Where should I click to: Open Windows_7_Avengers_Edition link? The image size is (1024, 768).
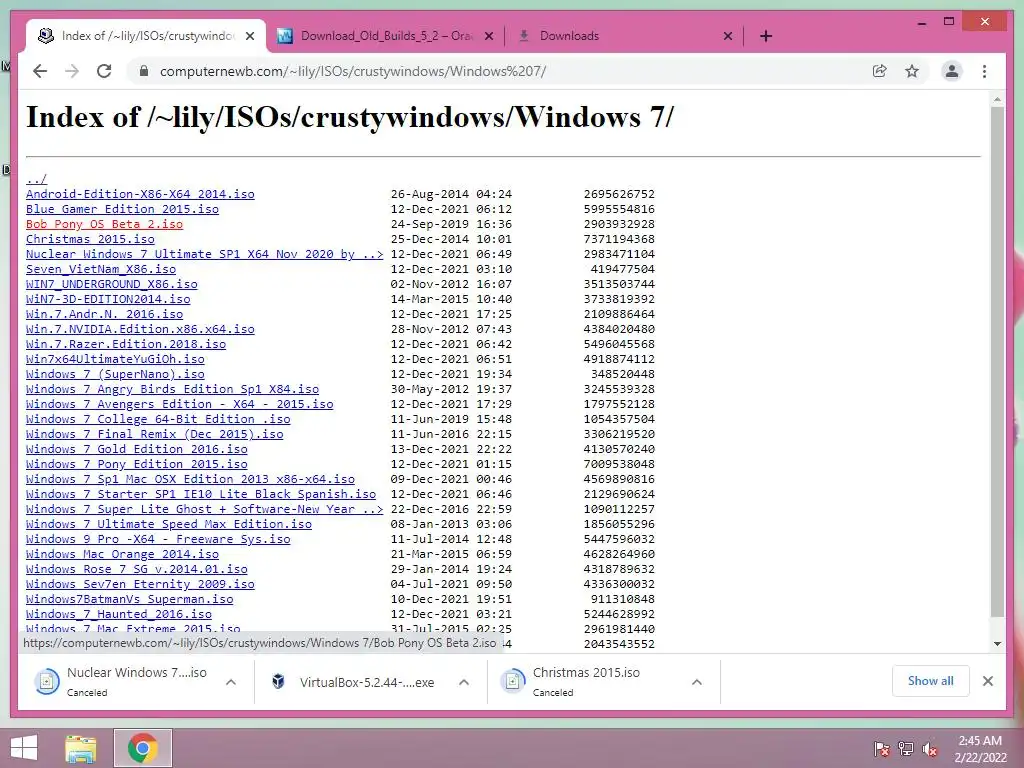180,404
